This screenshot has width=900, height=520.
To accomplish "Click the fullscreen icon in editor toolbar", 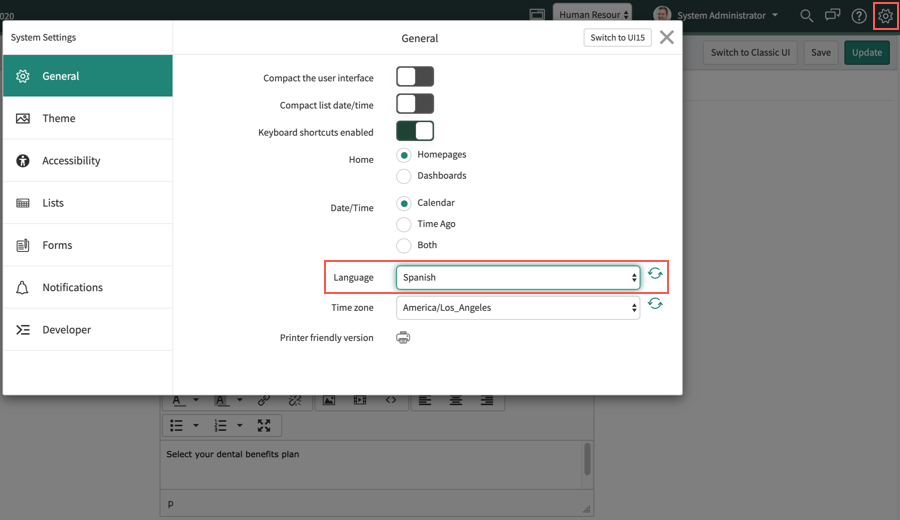I will (x=264, y=425).
